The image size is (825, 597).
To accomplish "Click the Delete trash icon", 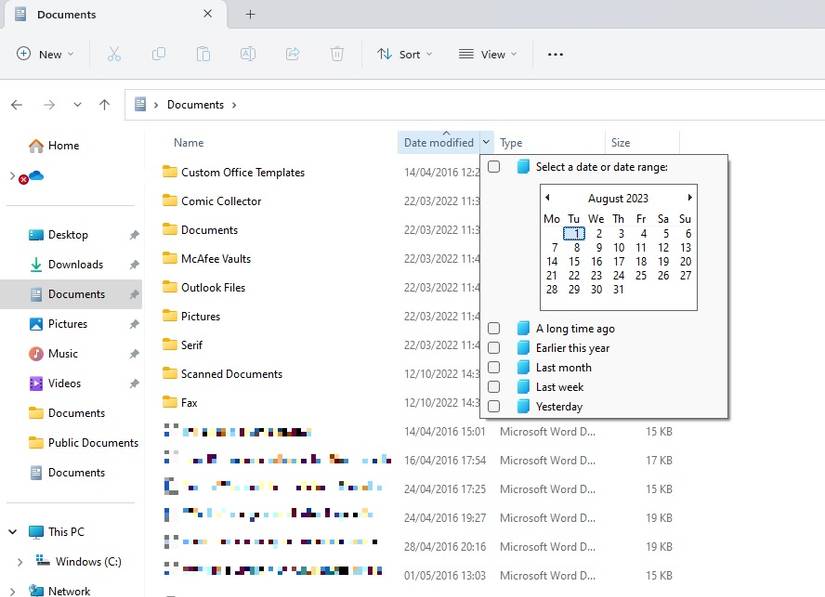I will click(x=337, y=54).
